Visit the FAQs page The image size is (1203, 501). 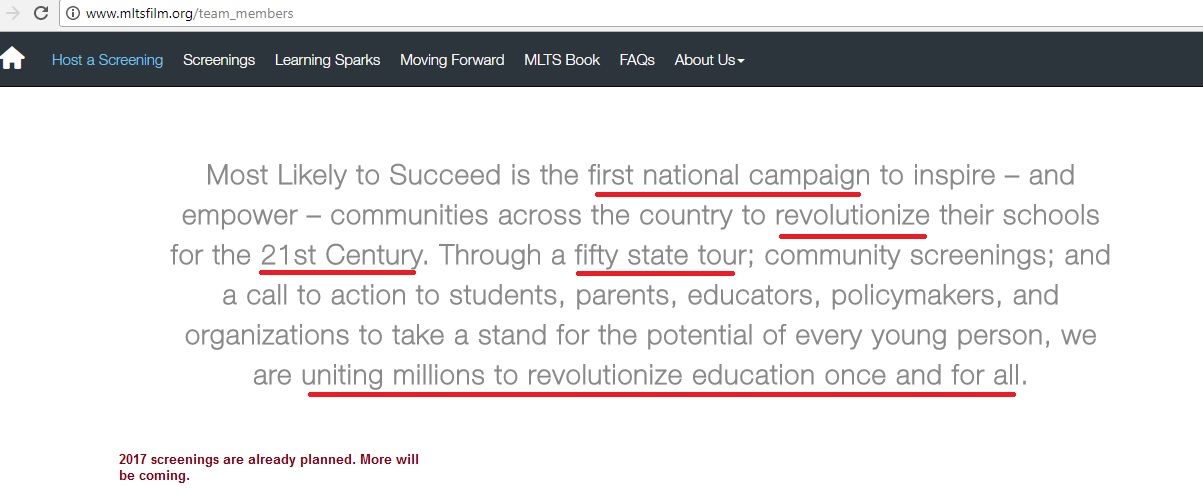click(x=637, y=60)
